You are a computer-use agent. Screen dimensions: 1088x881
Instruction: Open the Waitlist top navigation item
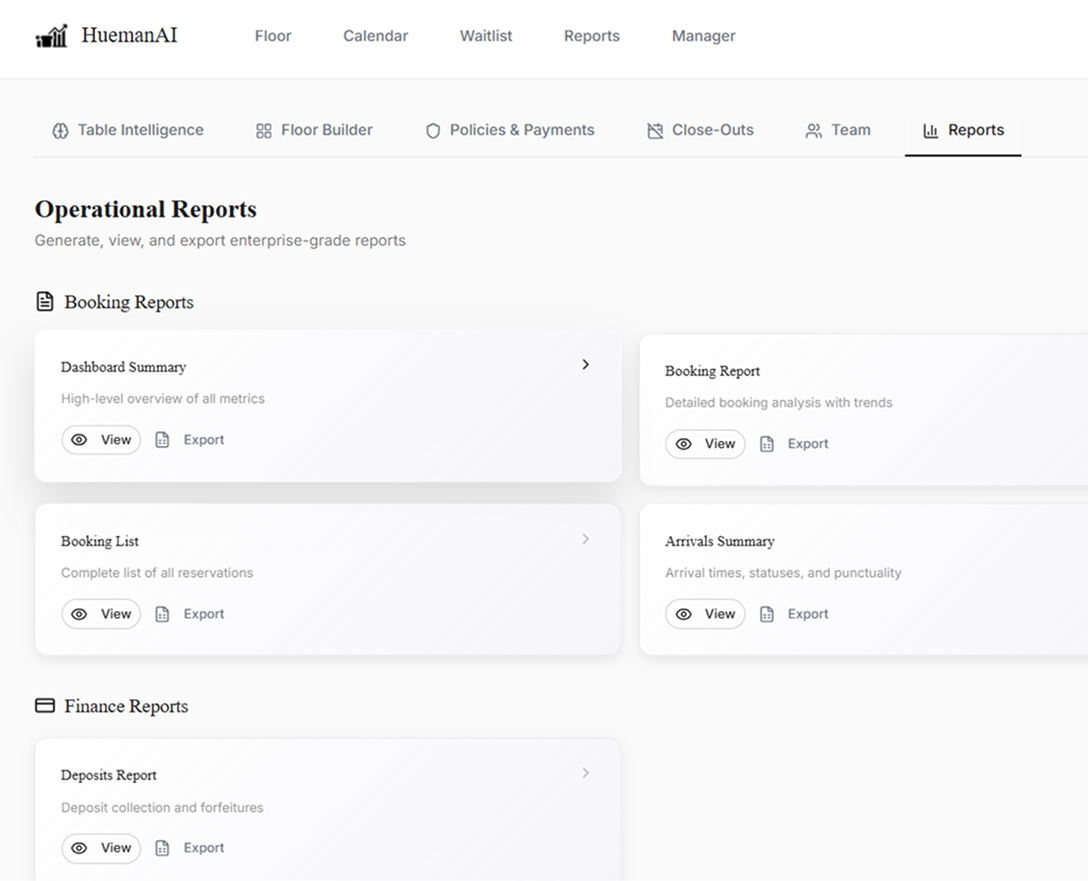(486, 36)
